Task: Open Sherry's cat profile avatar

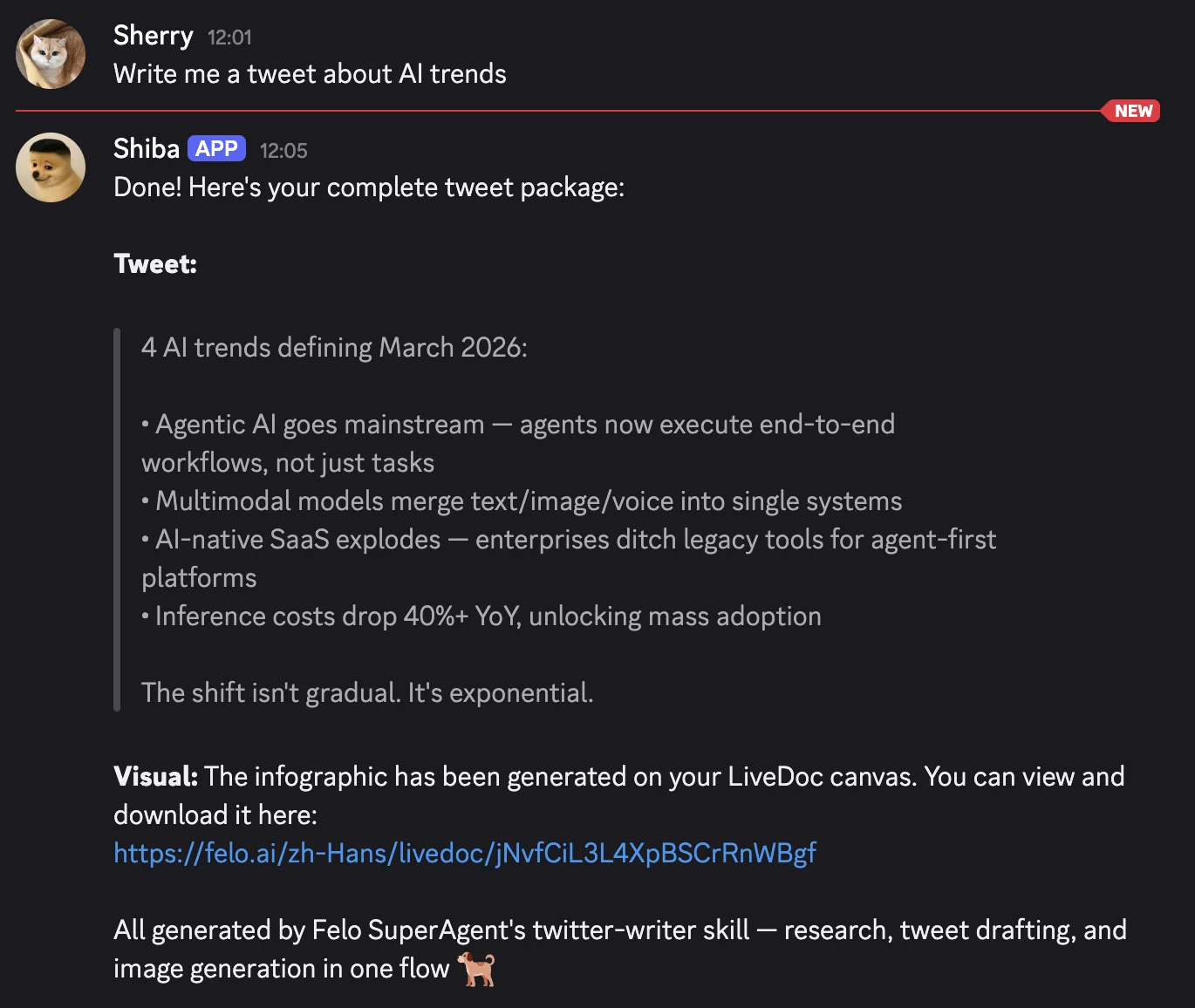Action: 50,53
